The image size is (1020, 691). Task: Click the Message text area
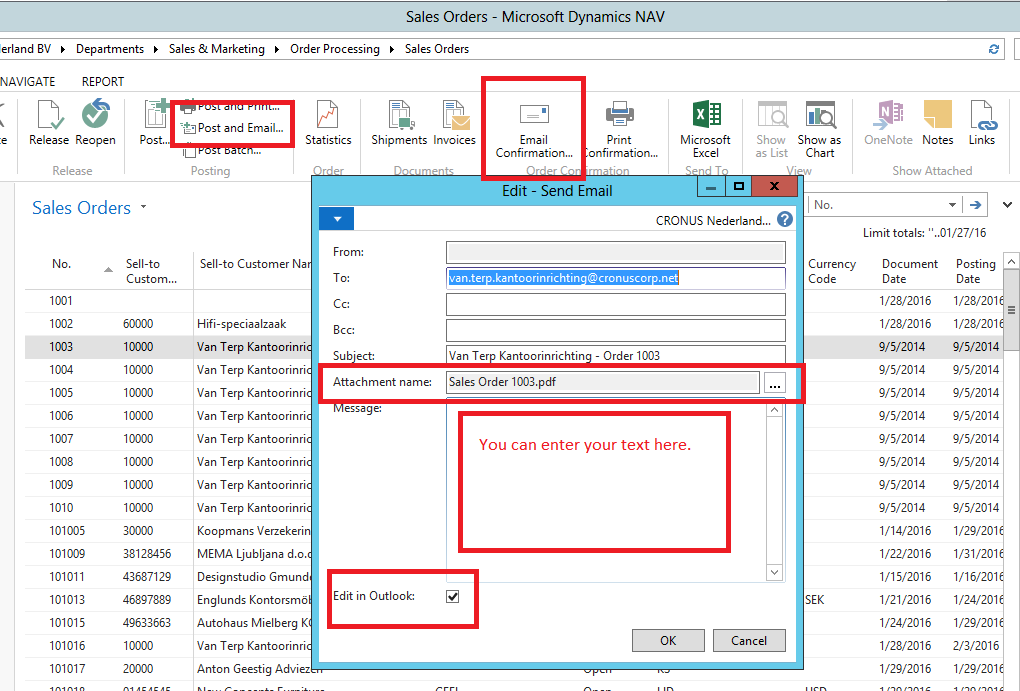606,489
